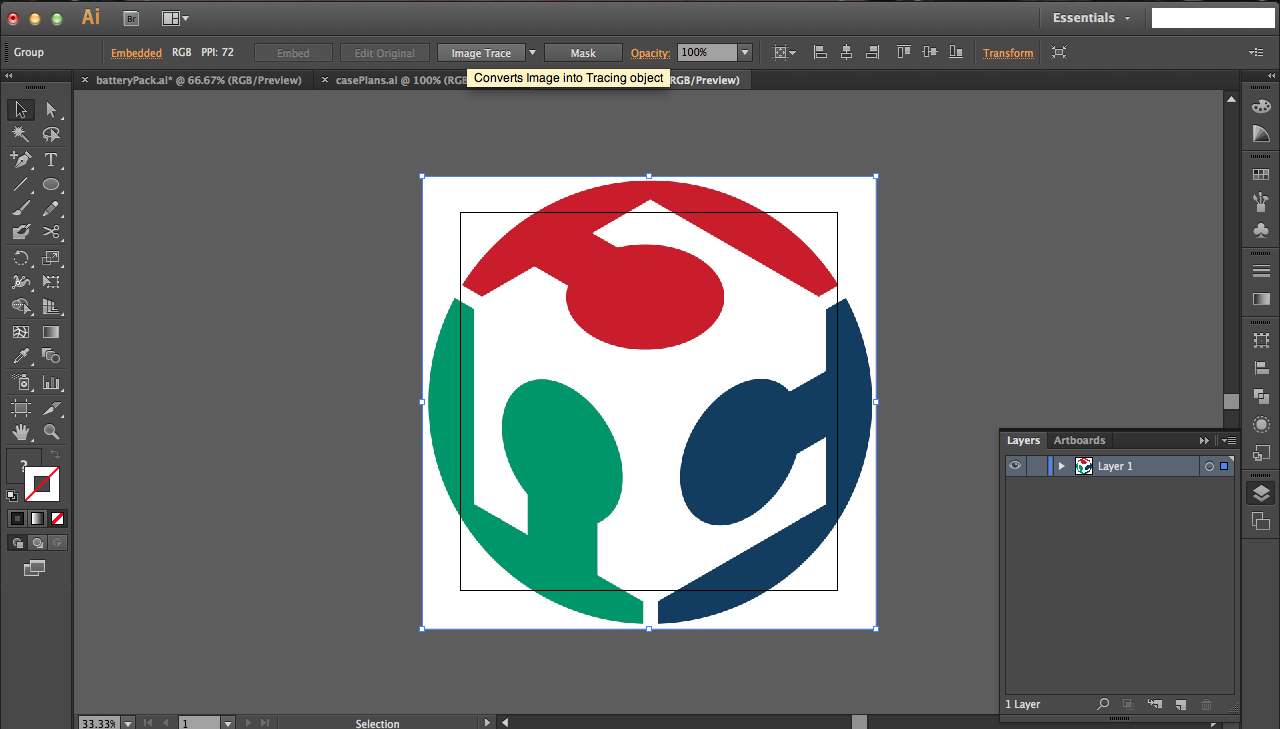Click the Image Trace button
Image resolution: width=1280 pixels, height=729 pixels.
tap(481, 53)
